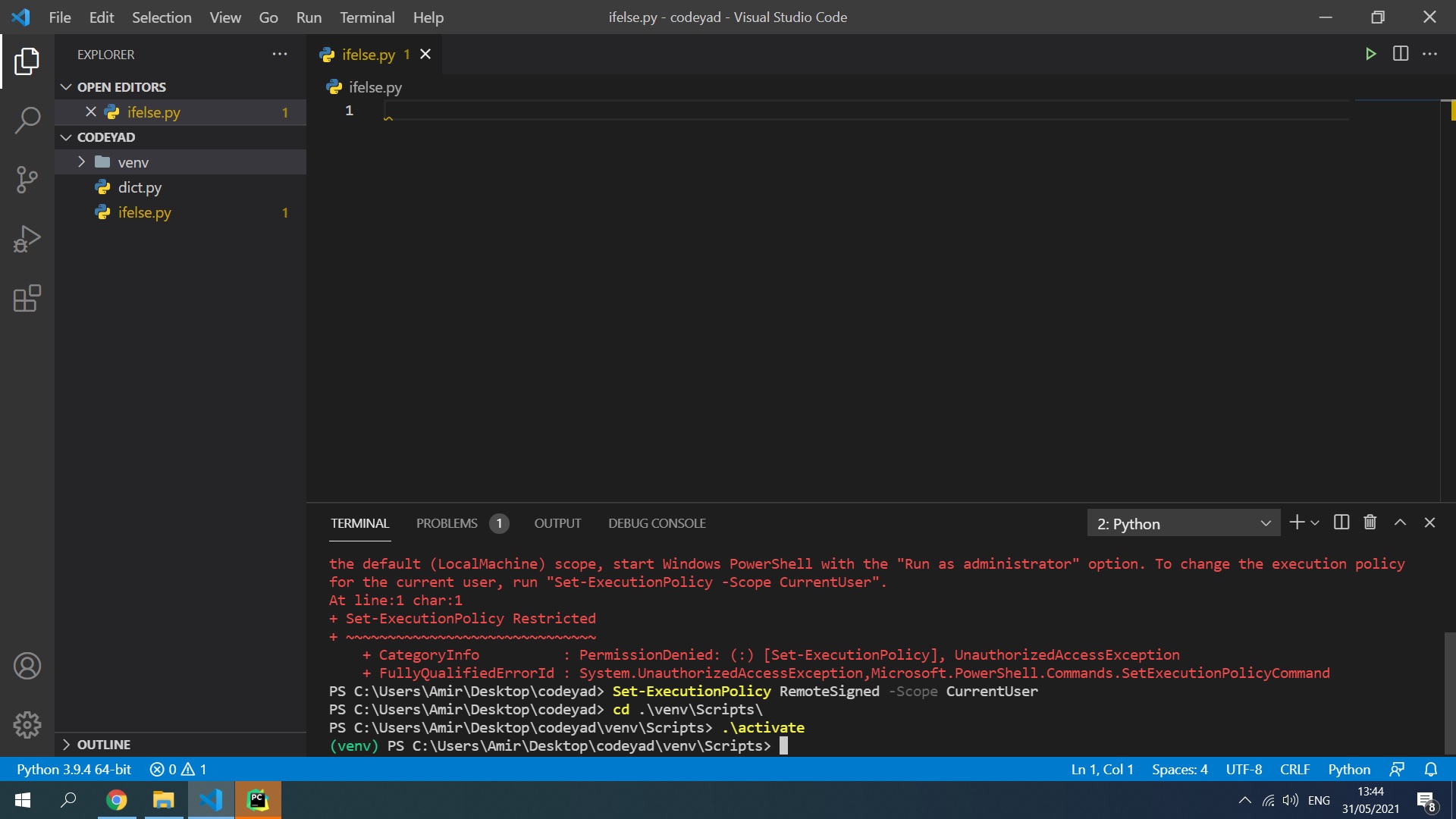
Task: Show hidden system tray icons
Action: [1244, 800]
